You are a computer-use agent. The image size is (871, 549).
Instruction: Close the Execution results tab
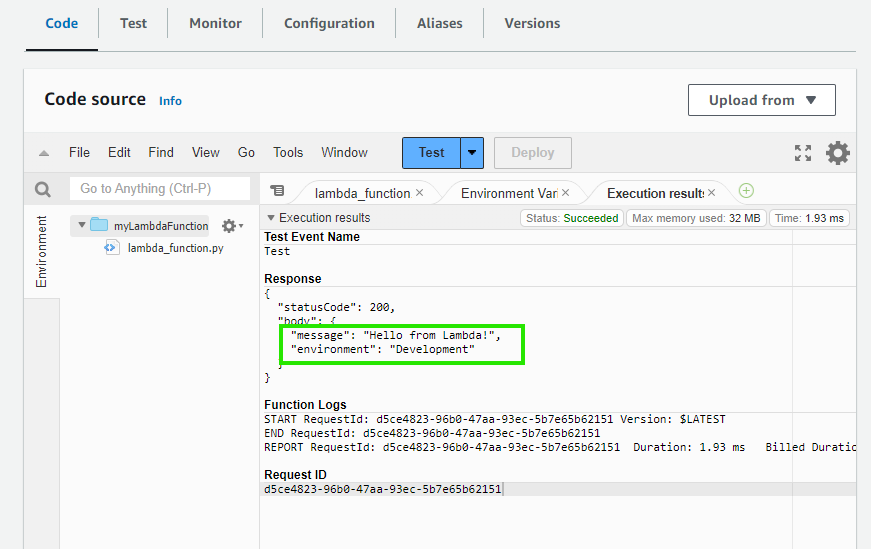(x=711, y=193)
